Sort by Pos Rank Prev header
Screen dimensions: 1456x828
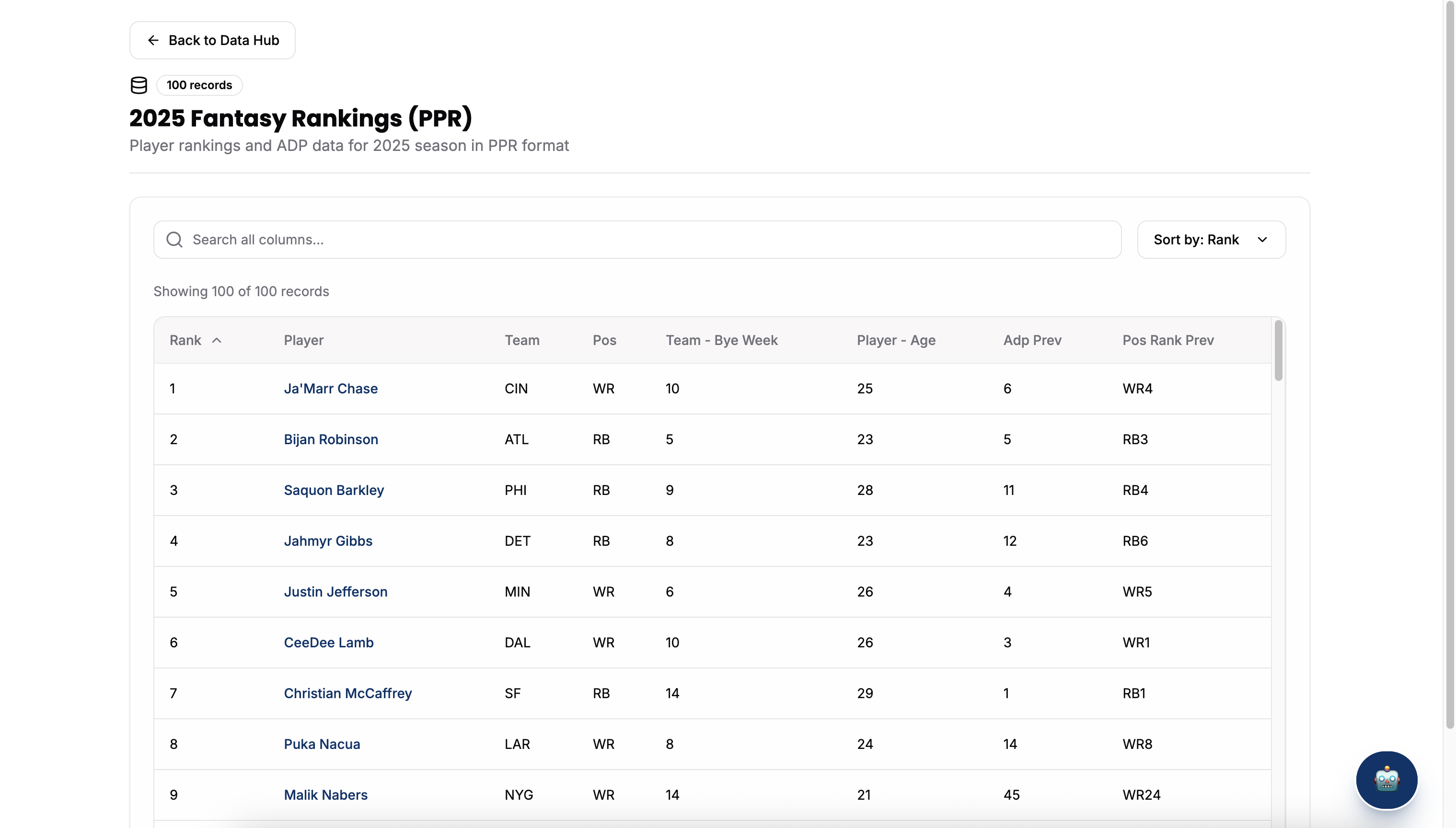[x=1168, y=340]
